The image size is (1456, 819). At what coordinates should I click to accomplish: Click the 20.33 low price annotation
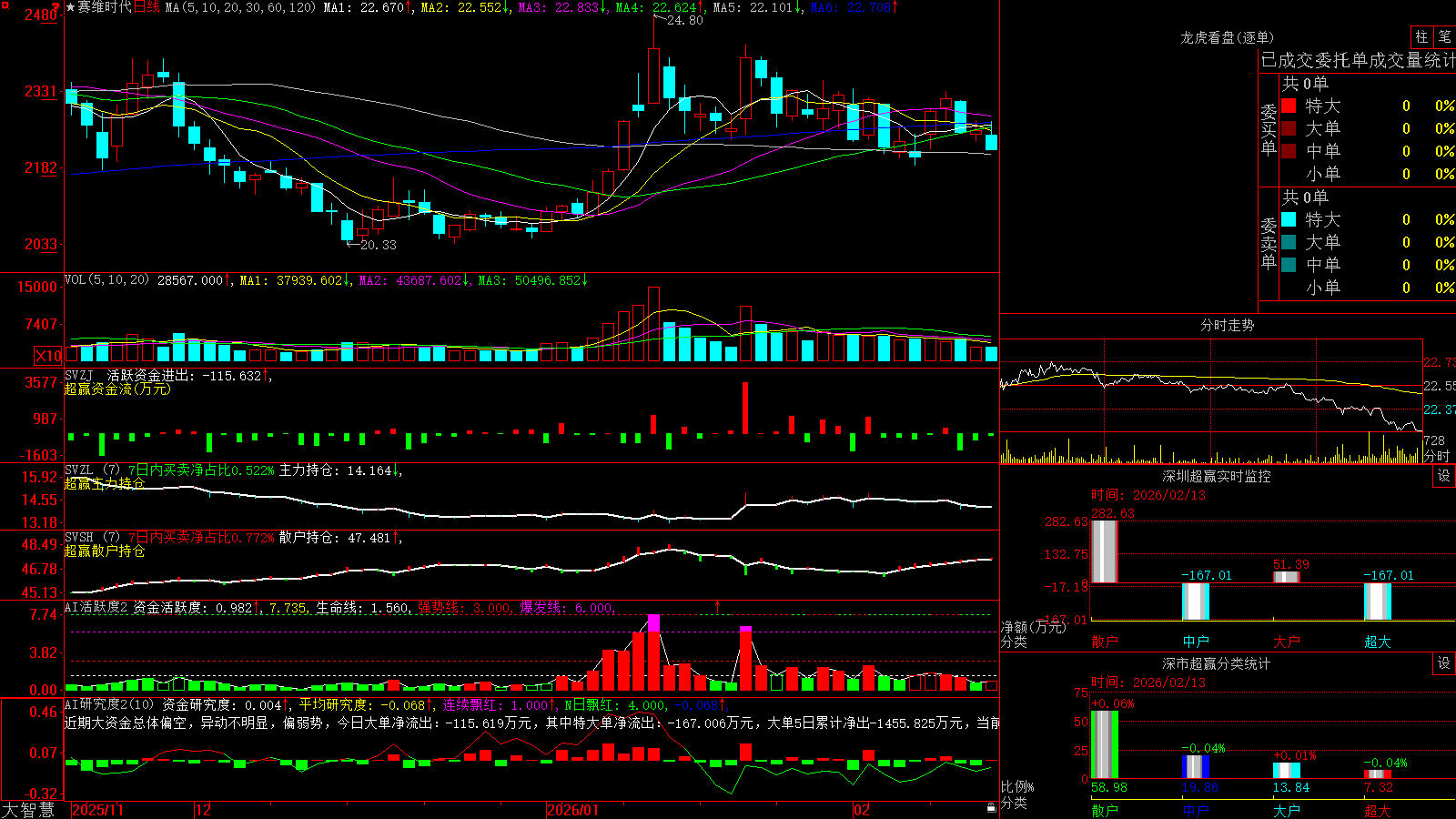click(379, 245)
